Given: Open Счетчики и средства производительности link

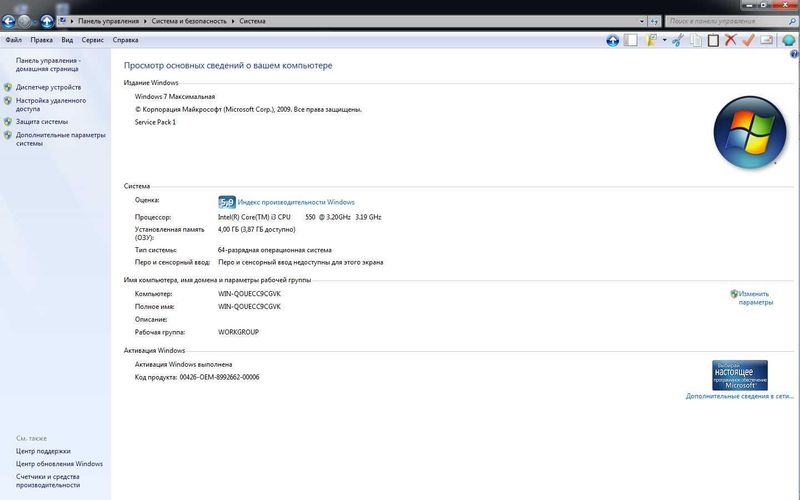Looking at the screenshot, I should coord(48,481).
